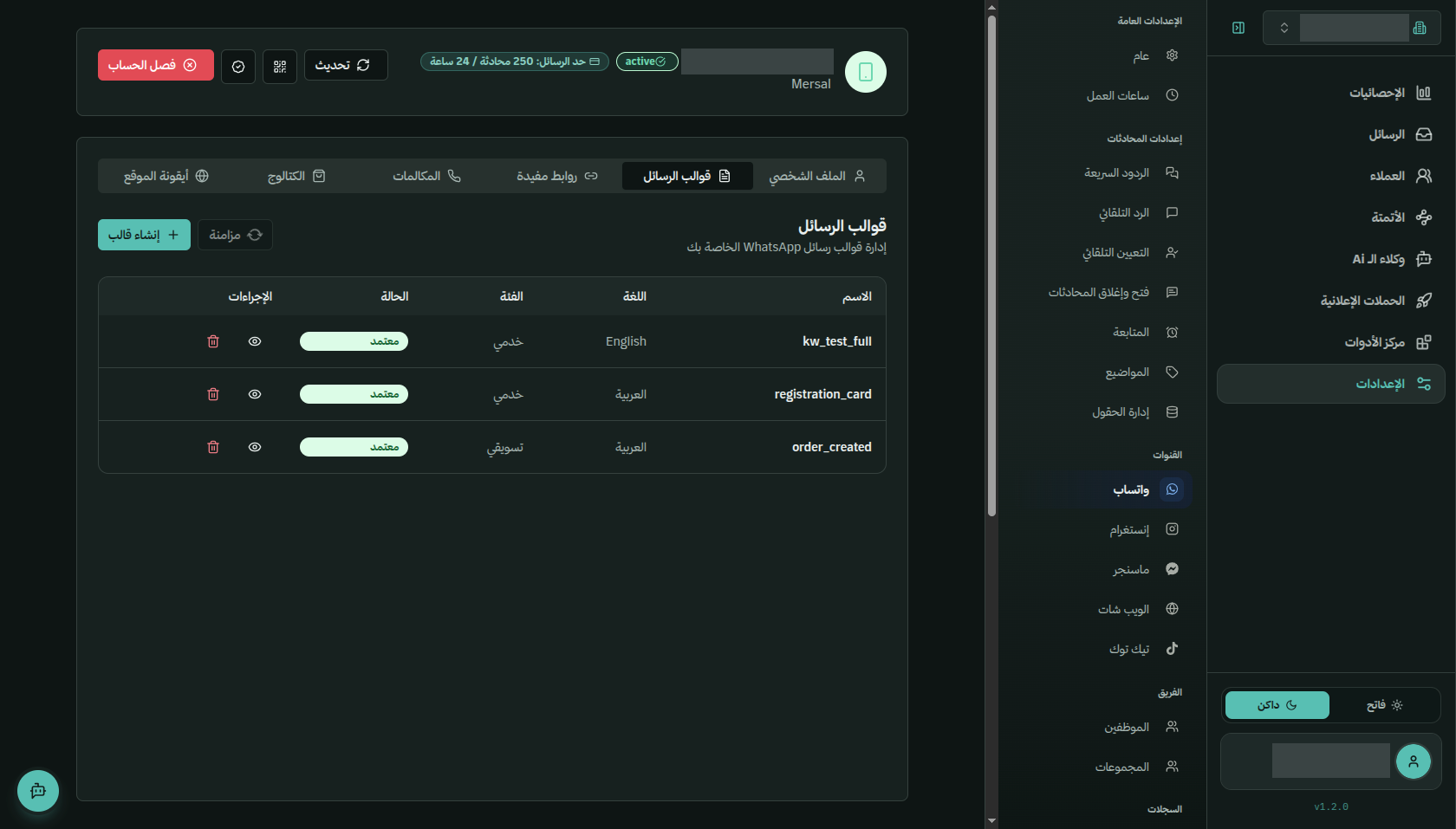Delete the kw_test_full template
Viewport: 1456px width, 829px height.
[x=213, y=341]
